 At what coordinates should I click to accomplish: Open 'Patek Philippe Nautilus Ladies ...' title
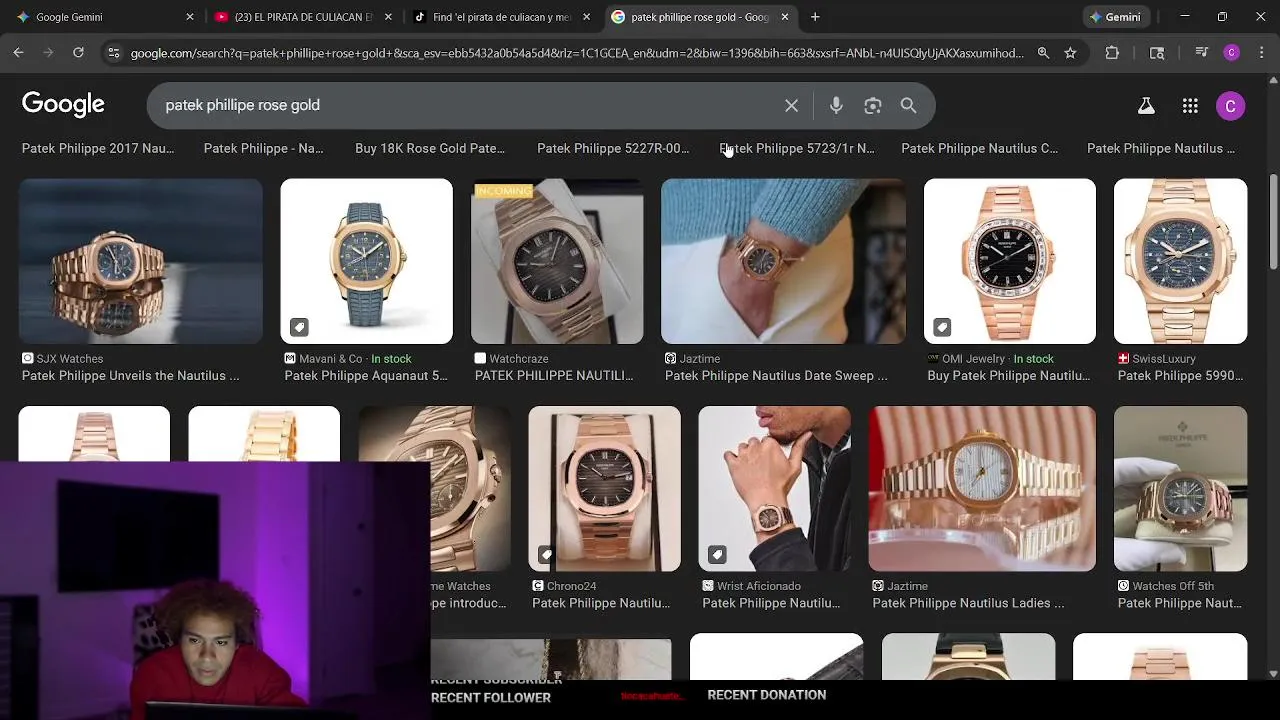968,603
